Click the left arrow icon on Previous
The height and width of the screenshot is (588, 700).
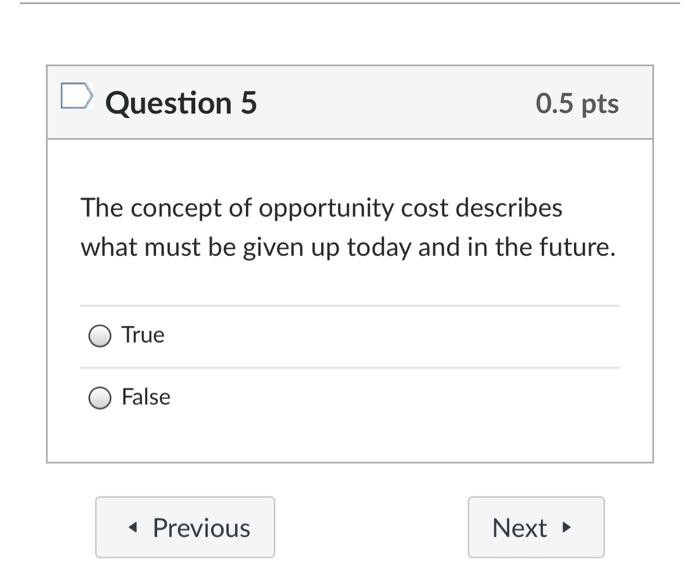click(133, 528)
